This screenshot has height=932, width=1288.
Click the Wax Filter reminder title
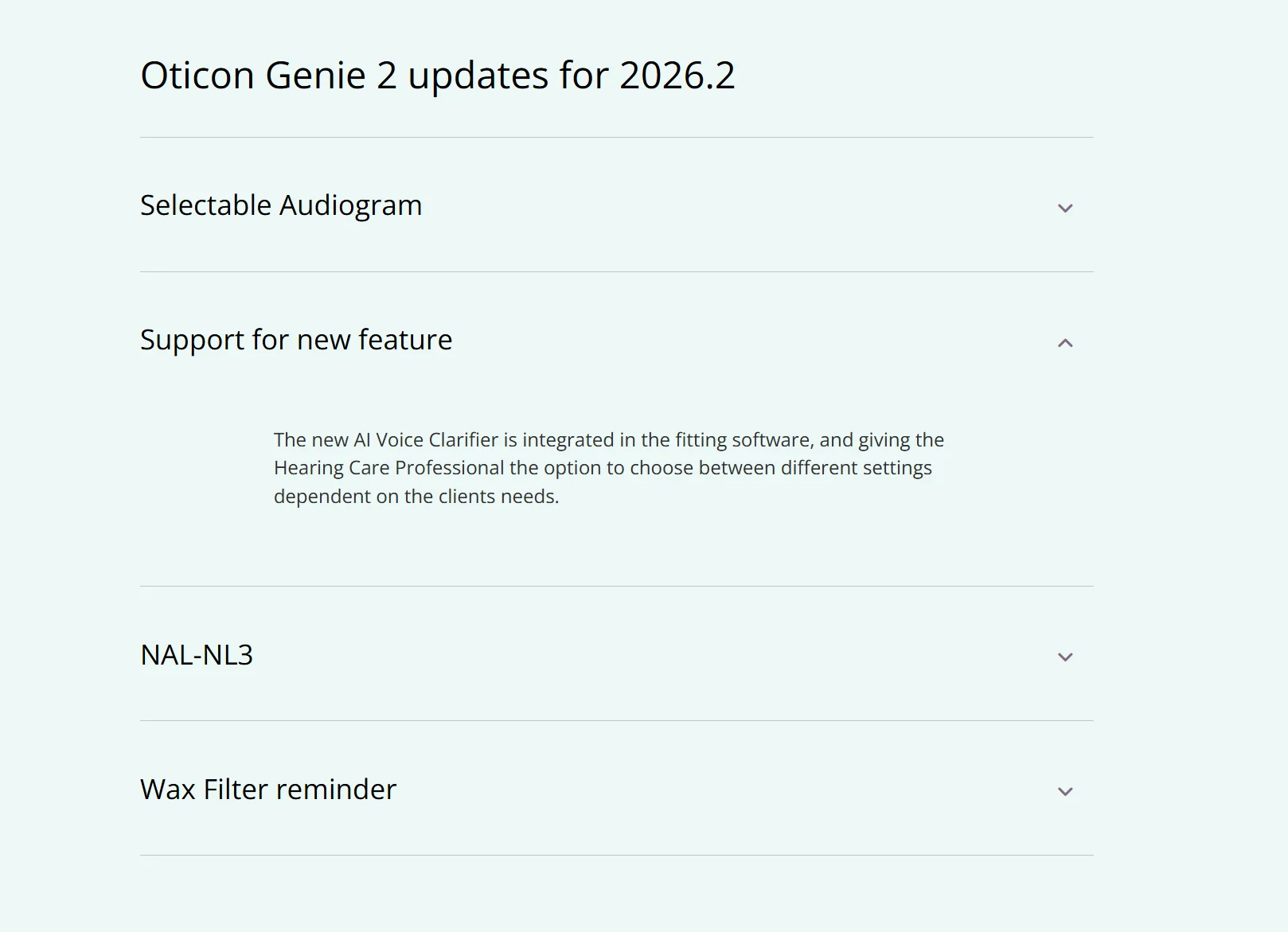[x=268, y=790]
